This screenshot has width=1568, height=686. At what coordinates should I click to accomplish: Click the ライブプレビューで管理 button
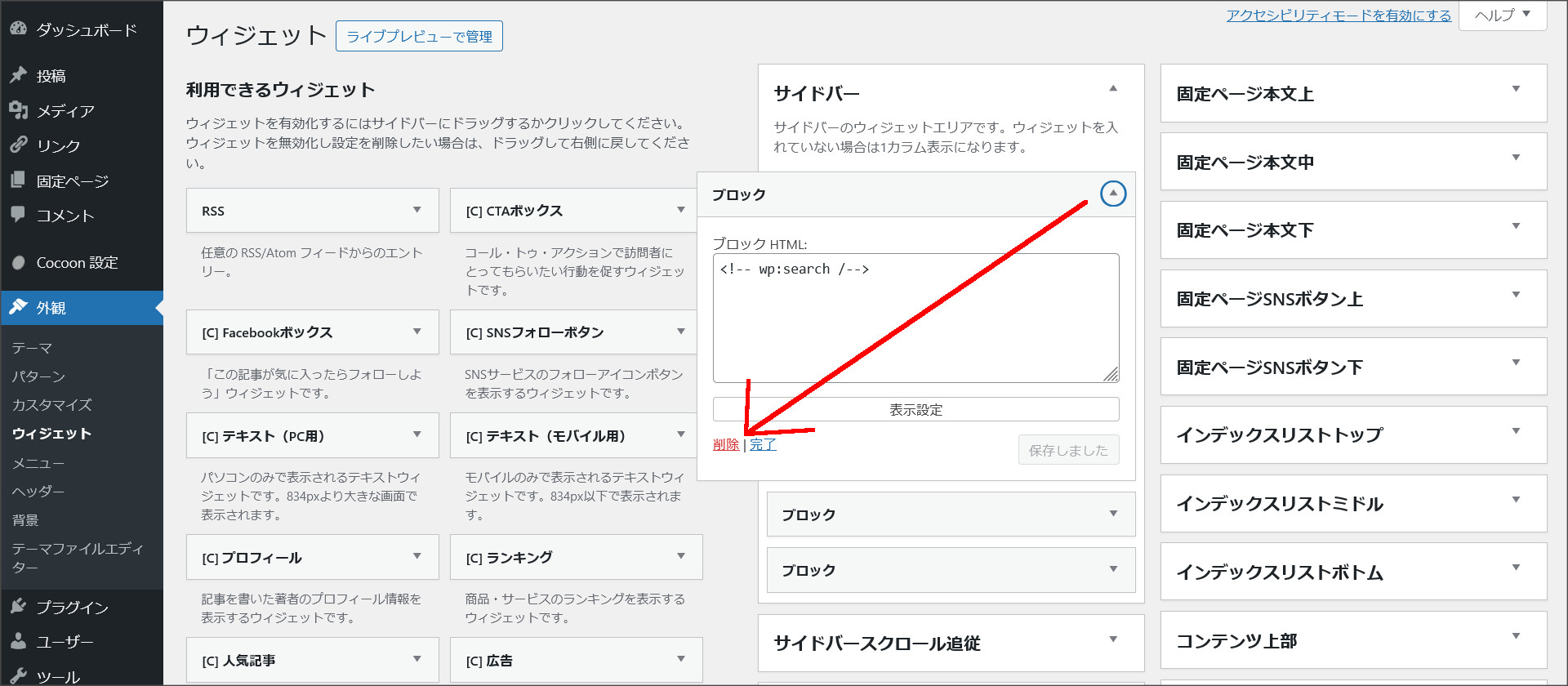[x=419, y=36]
